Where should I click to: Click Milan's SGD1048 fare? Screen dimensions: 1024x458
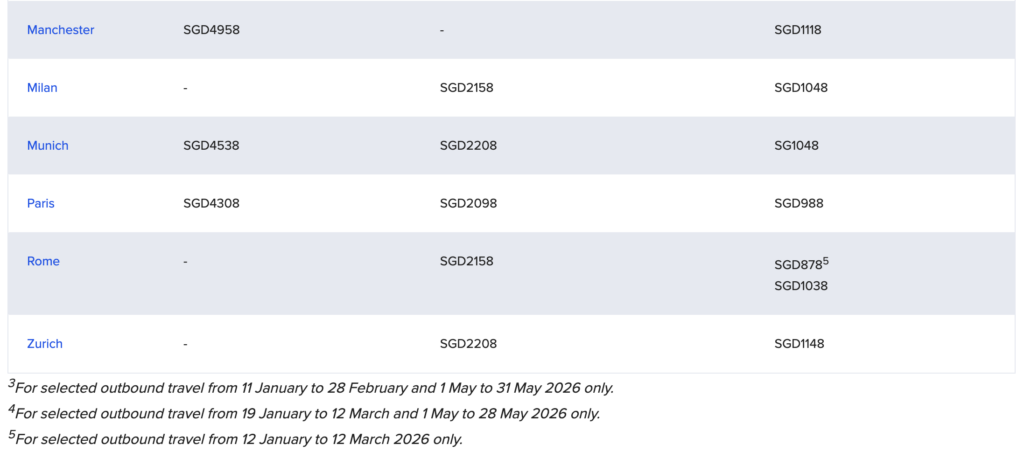point(800,88)
